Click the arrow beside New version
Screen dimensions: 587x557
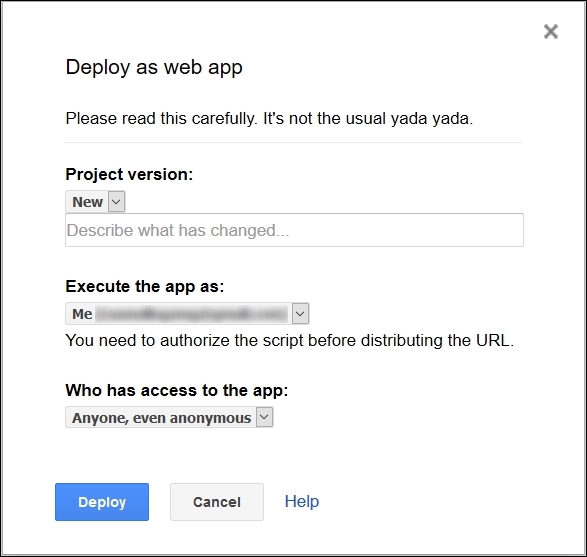click(x=116, y=202)
